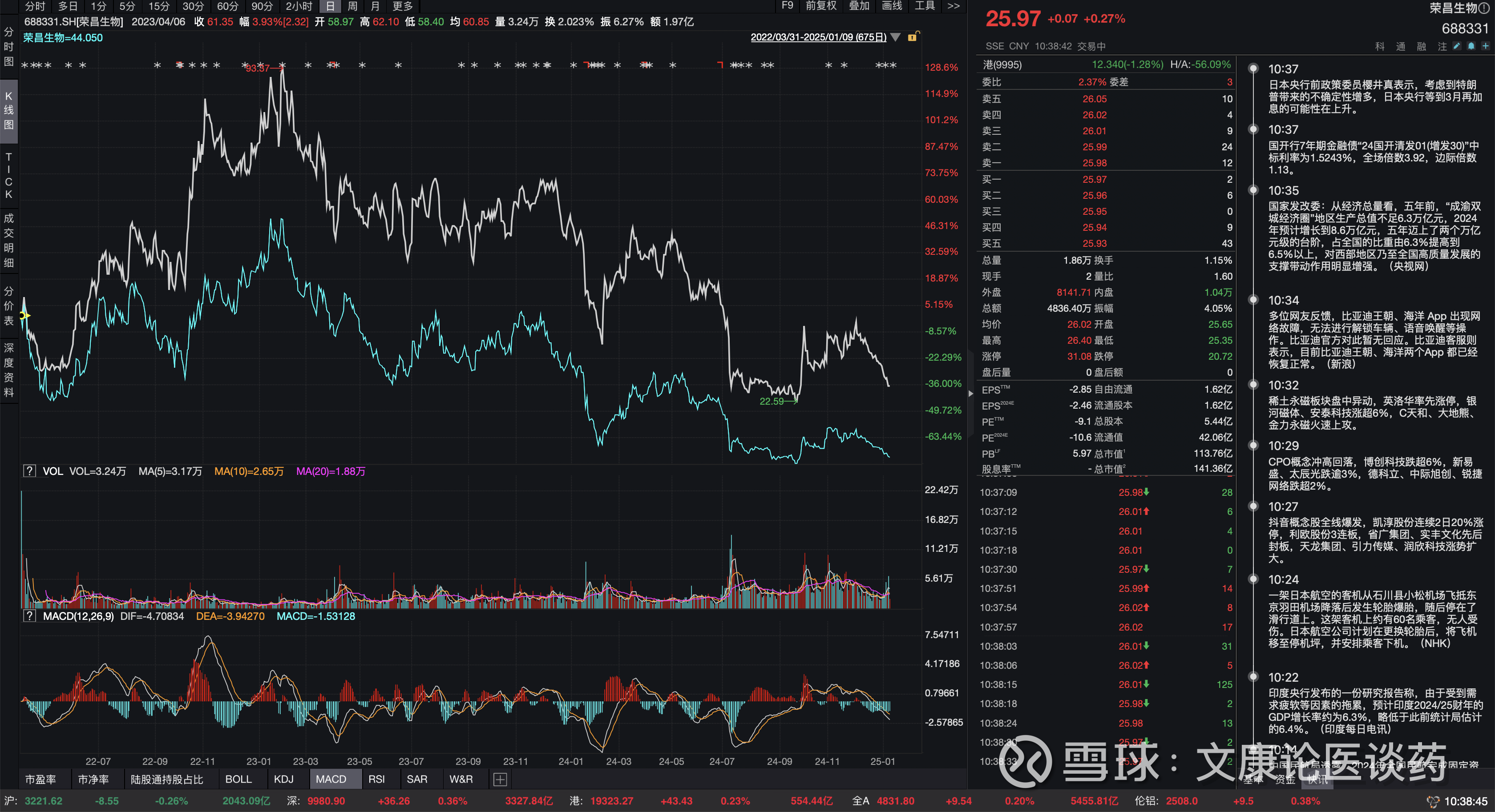Open the 更多 period options
The height and width of the screenshot is (812, 1495).
403,6
